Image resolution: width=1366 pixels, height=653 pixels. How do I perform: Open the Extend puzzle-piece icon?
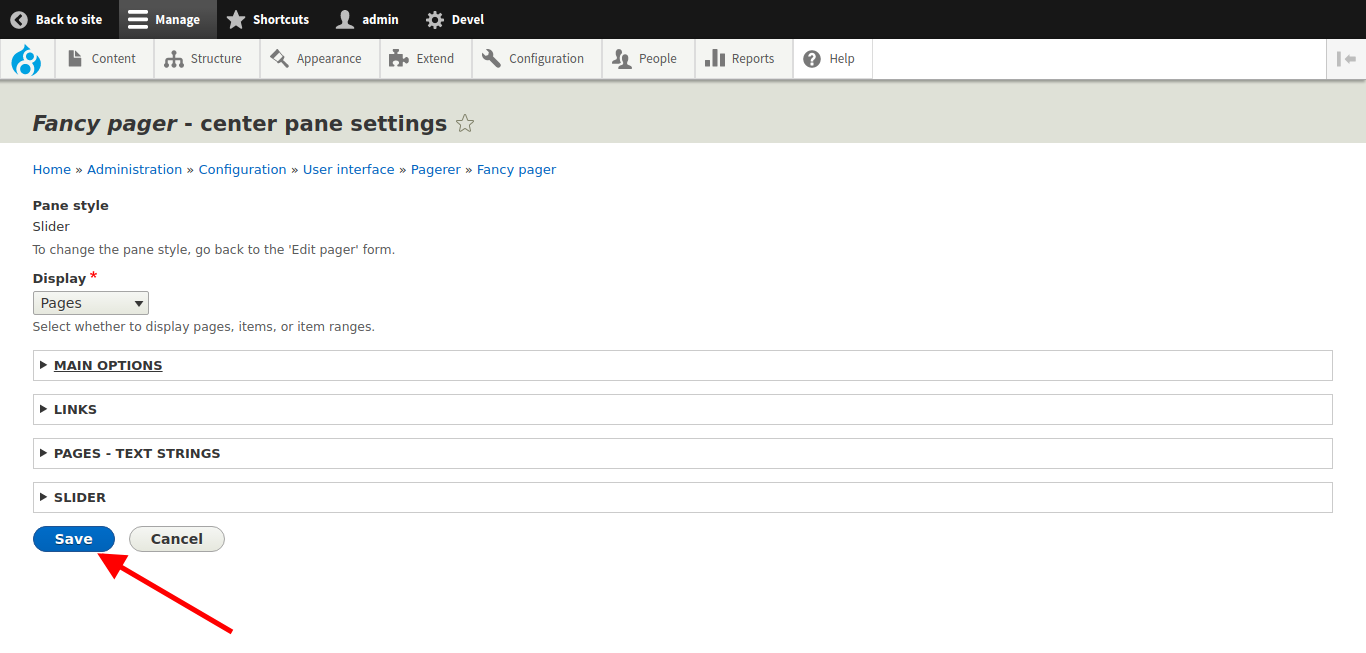[397, 57]
